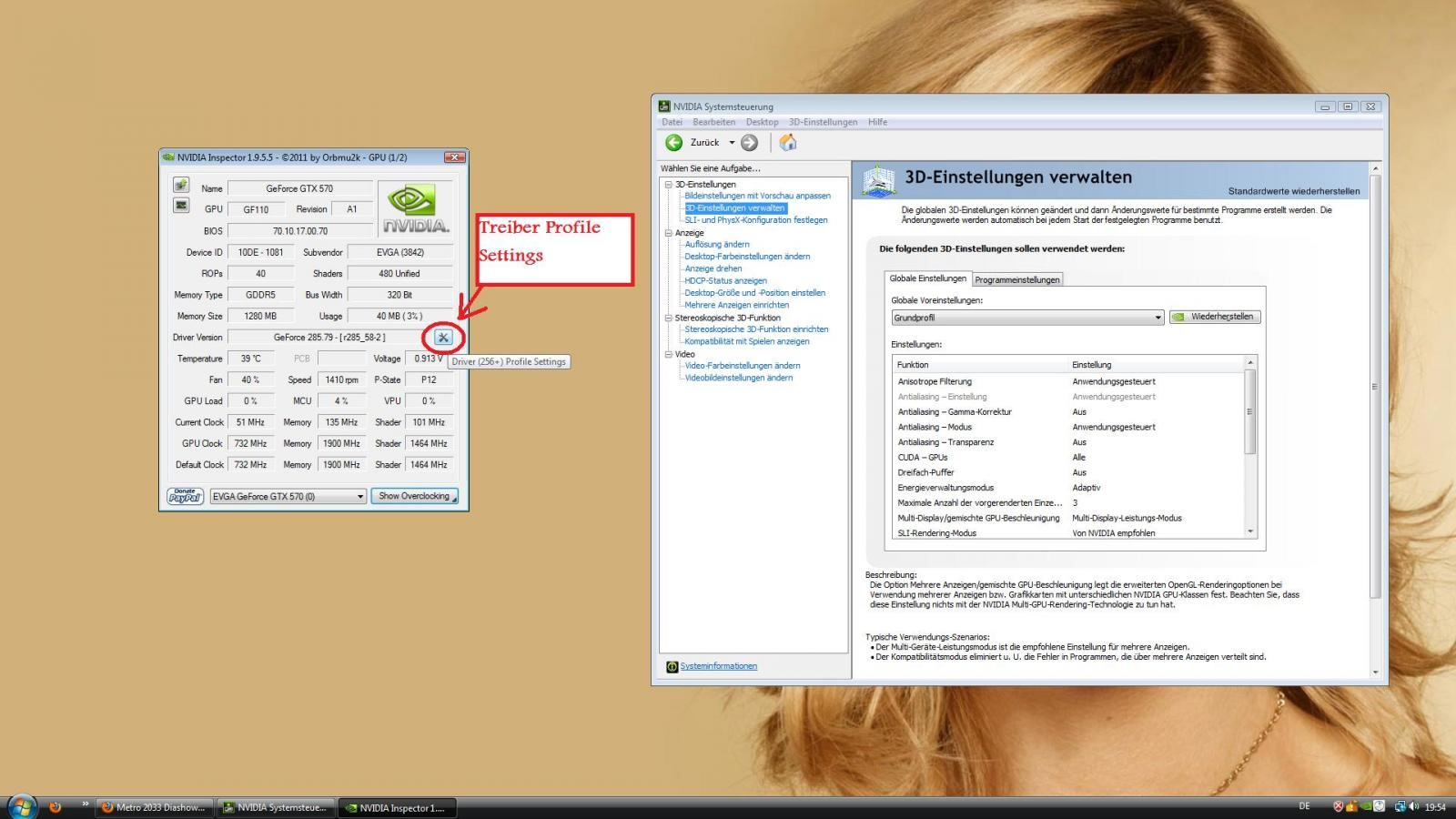Image resolution: width=1456 pixels, height=819 pixels.
Task: Click the volume icon in system tray
Action: (1413, 806)
